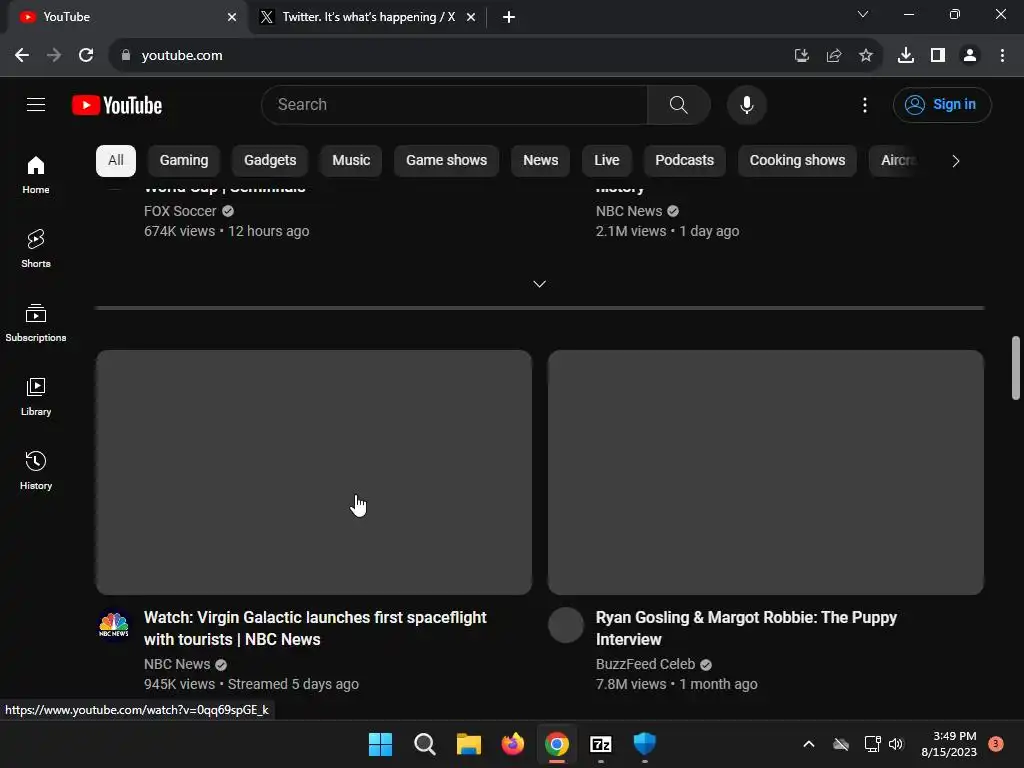View site information lock icon
Image resolution: width=1024 pixels, height=768 pixels.
[x=126, y=56]
